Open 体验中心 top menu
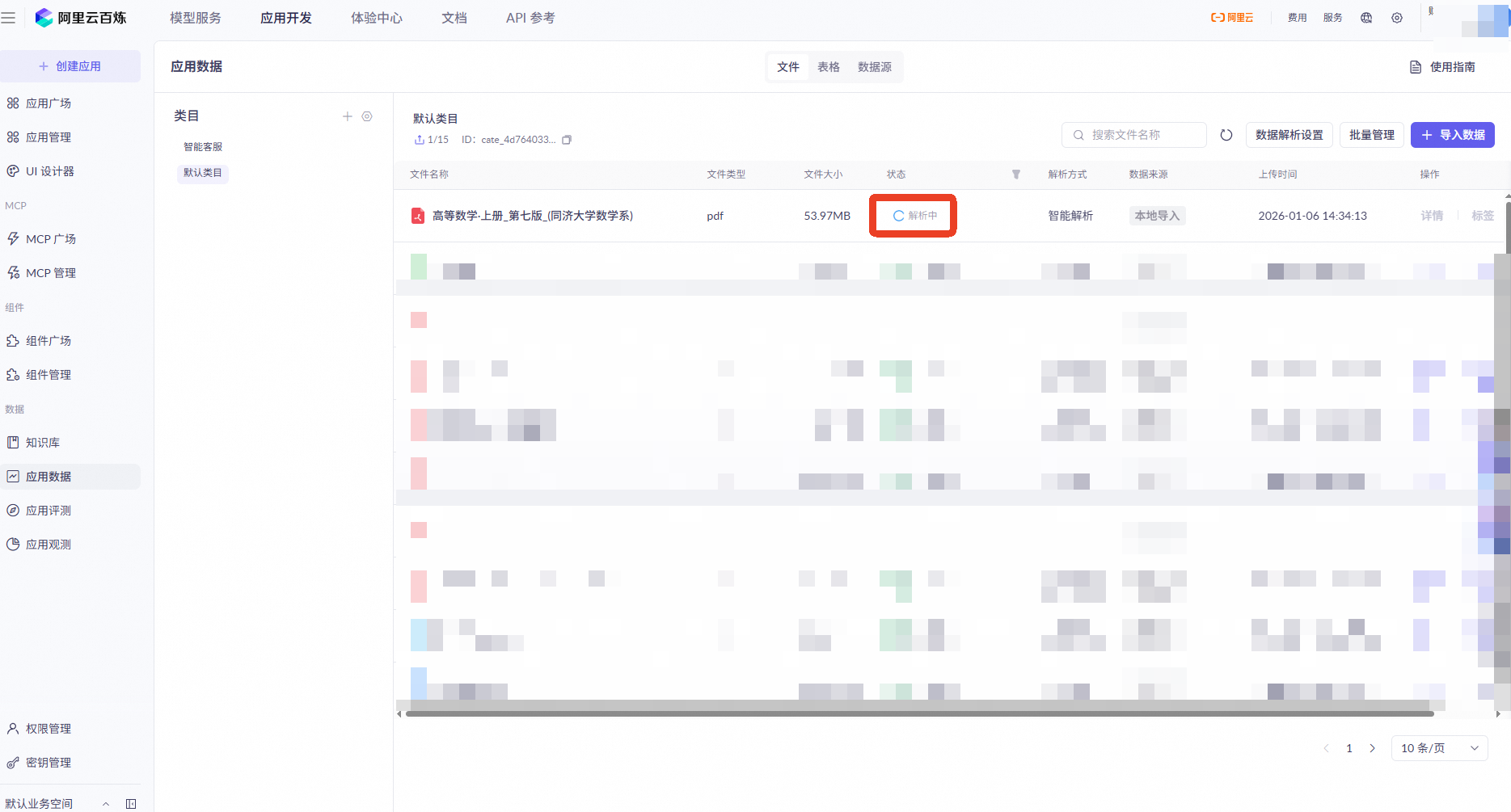 pos(377,18)
